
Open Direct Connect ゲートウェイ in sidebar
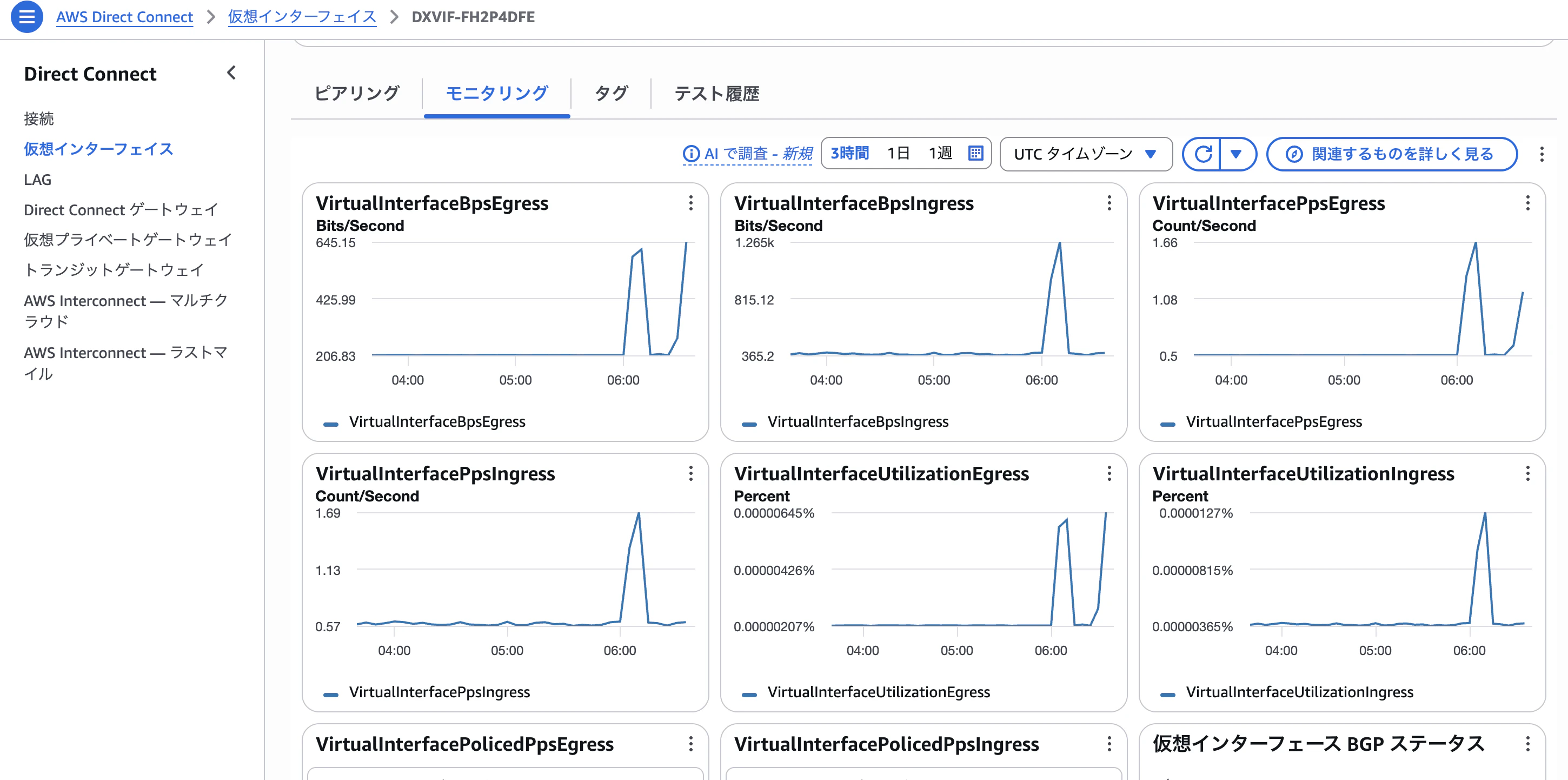click(x=121, y=210)
